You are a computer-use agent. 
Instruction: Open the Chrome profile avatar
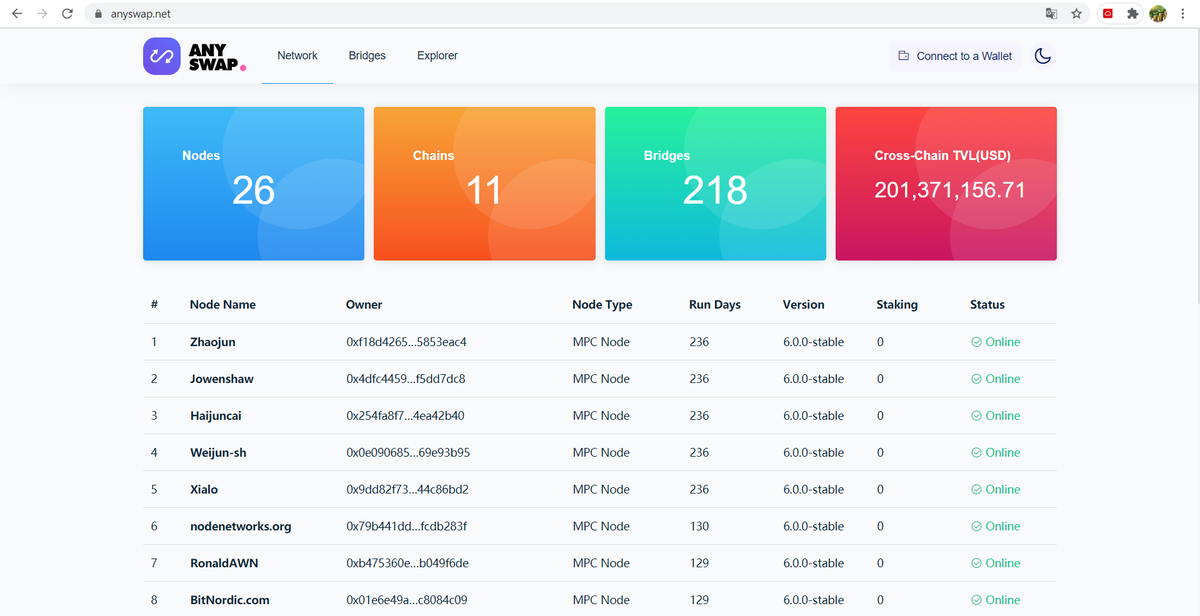[x=1158, y=14]
